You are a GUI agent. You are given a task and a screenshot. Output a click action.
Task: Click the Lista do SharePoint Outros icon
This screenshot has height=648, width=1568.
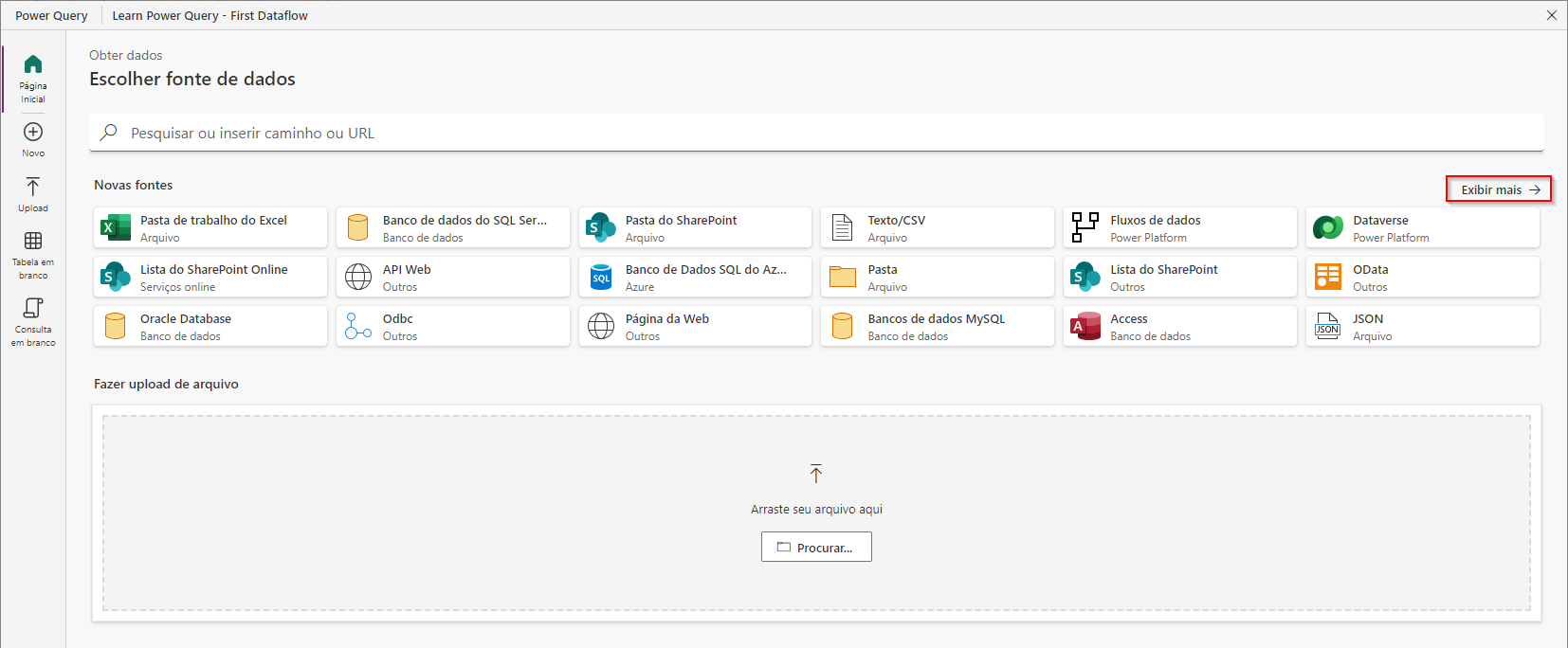[x=1085, y=277]
